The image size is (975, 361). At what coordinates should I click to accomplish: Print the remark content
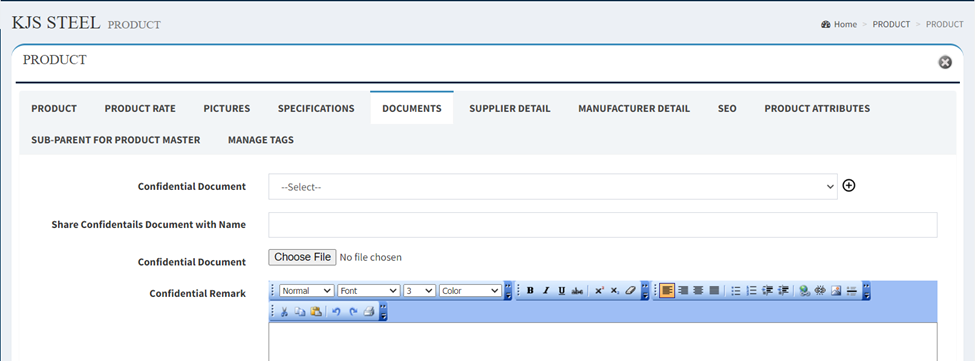click(x=369, y=311)
